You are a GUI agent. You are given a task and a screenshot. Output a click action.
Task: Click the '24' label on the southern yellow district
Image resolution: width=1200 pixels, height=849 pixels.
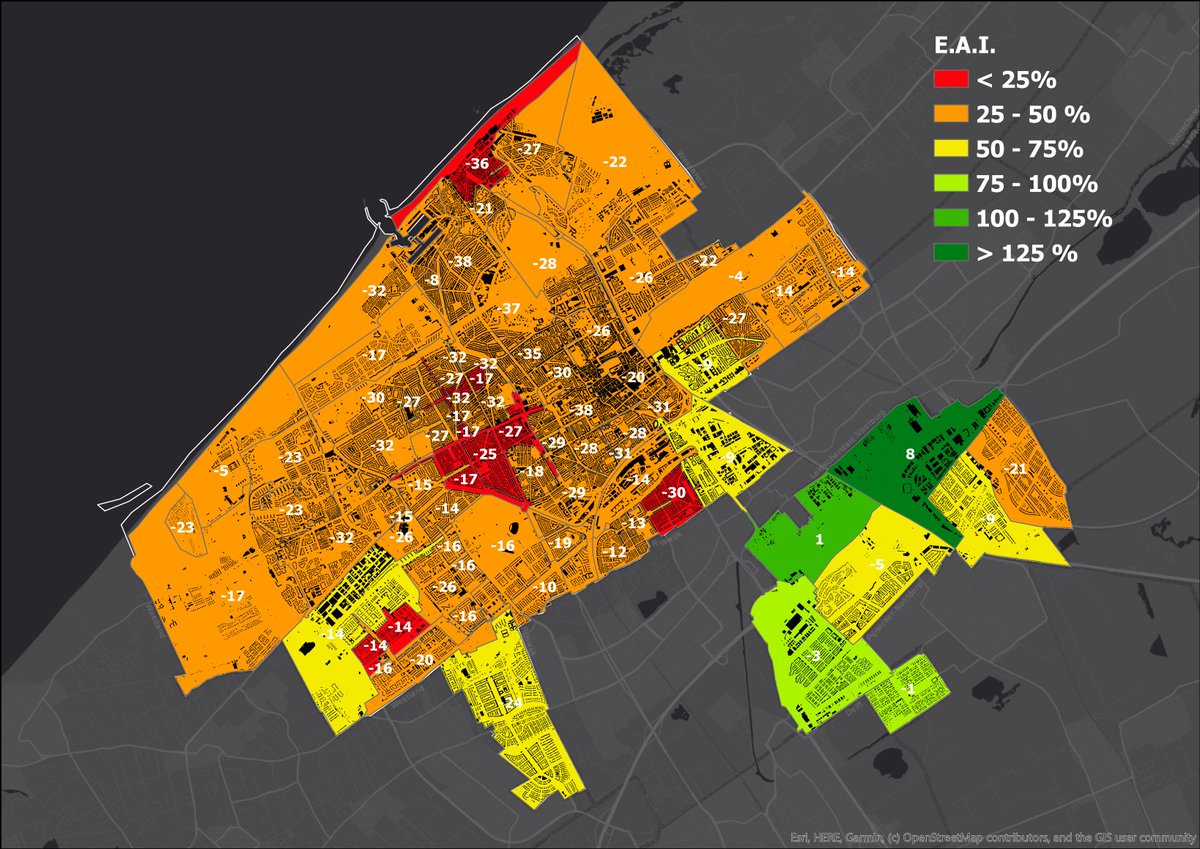click(513, 704)
